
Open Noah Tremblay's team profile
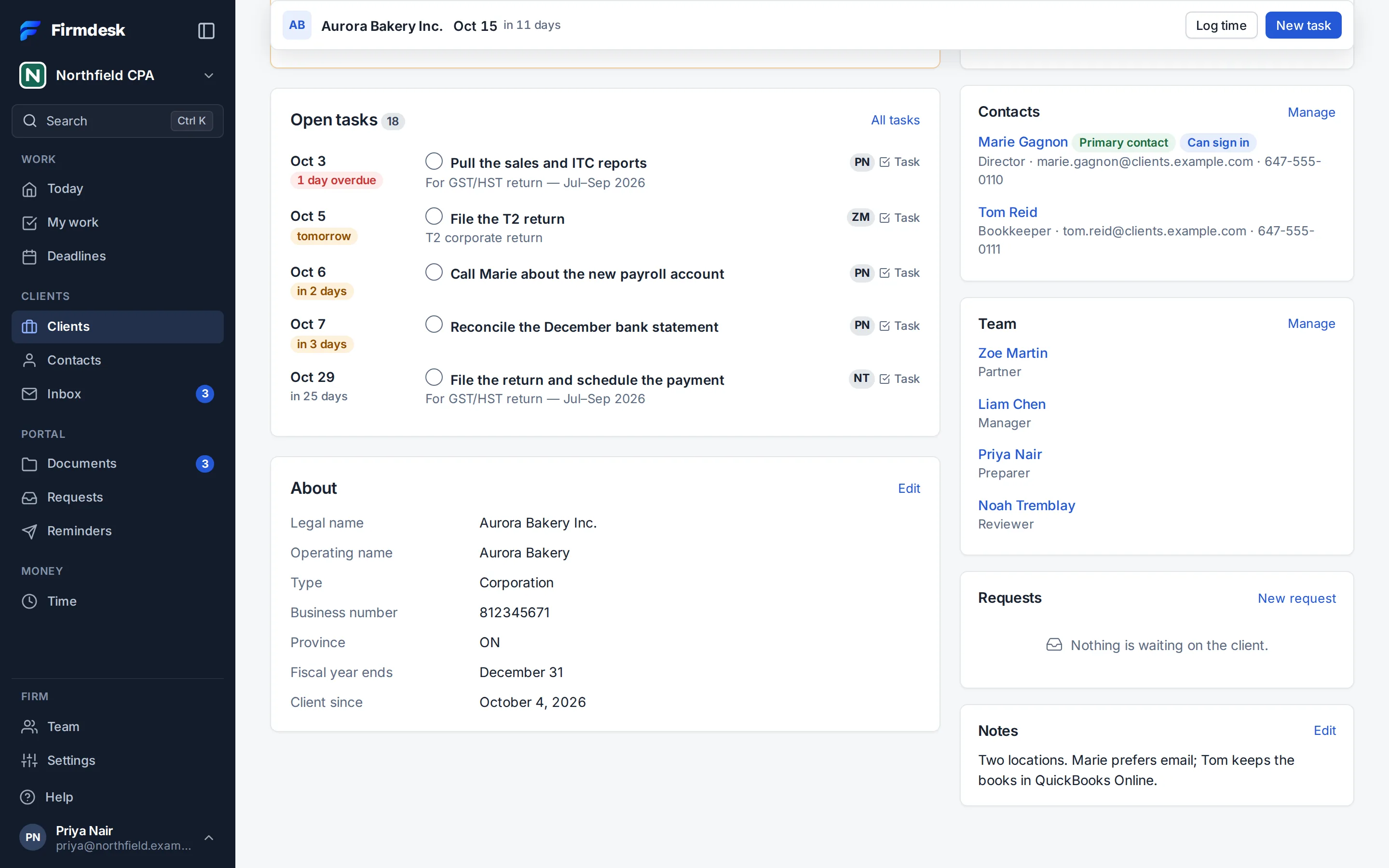click(1026, 506)
